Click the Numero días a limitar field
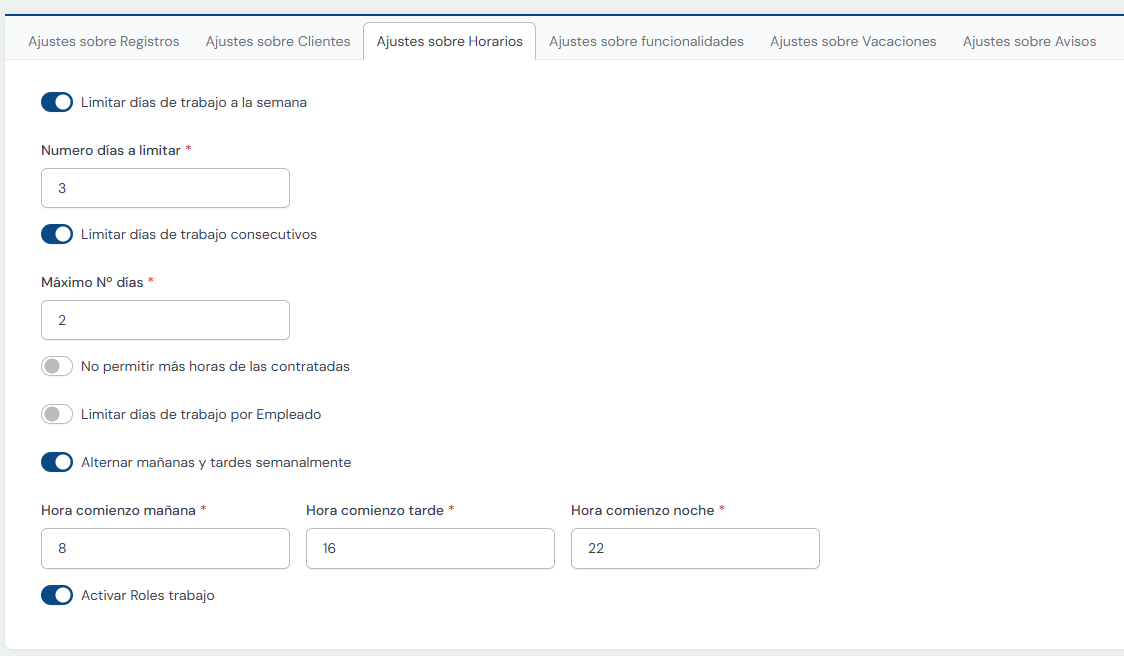 [x=165, y=188]
